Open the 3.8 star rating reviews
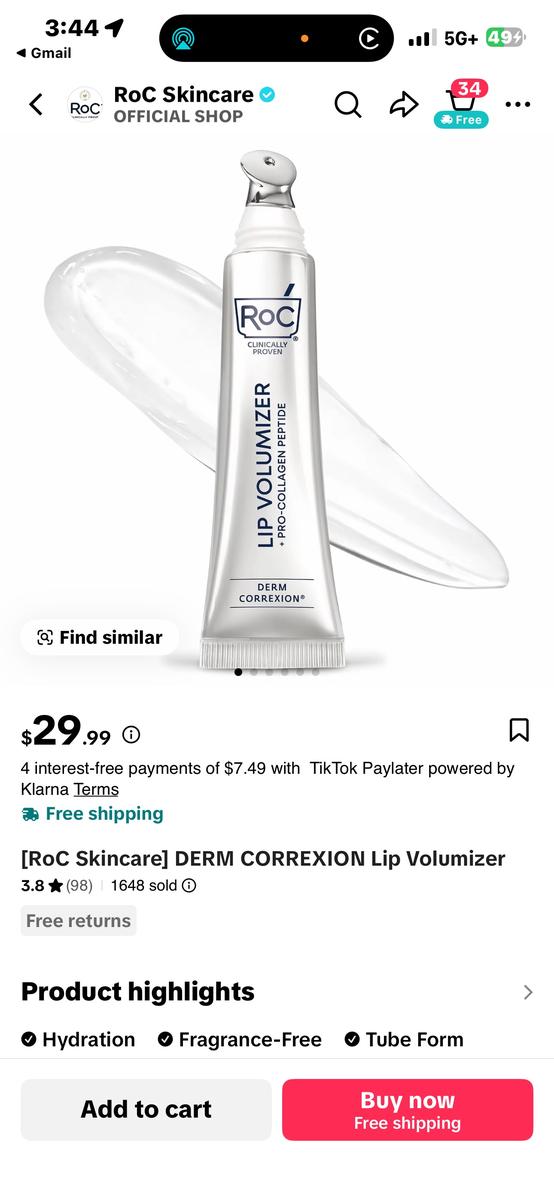The image size is (554, 1200). point(57,885)
